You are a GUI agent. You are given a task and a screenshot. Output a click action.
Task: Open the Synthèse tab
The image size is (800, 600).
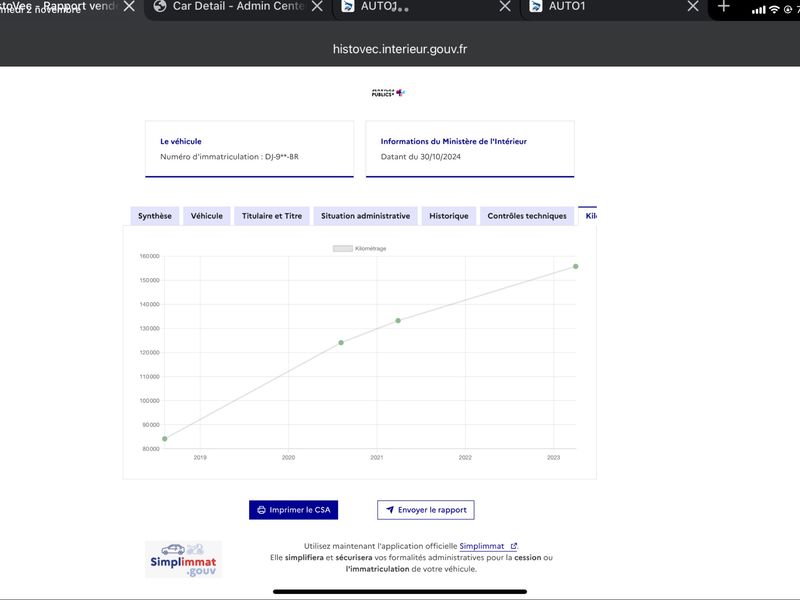[155, 216]
